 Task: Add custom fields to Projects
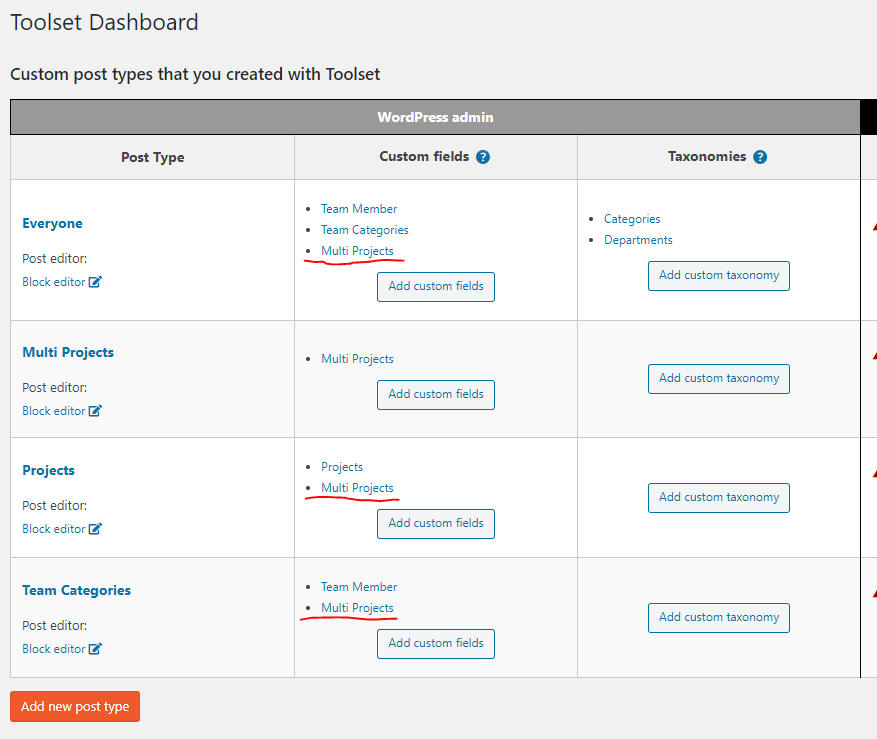[436, 524]
